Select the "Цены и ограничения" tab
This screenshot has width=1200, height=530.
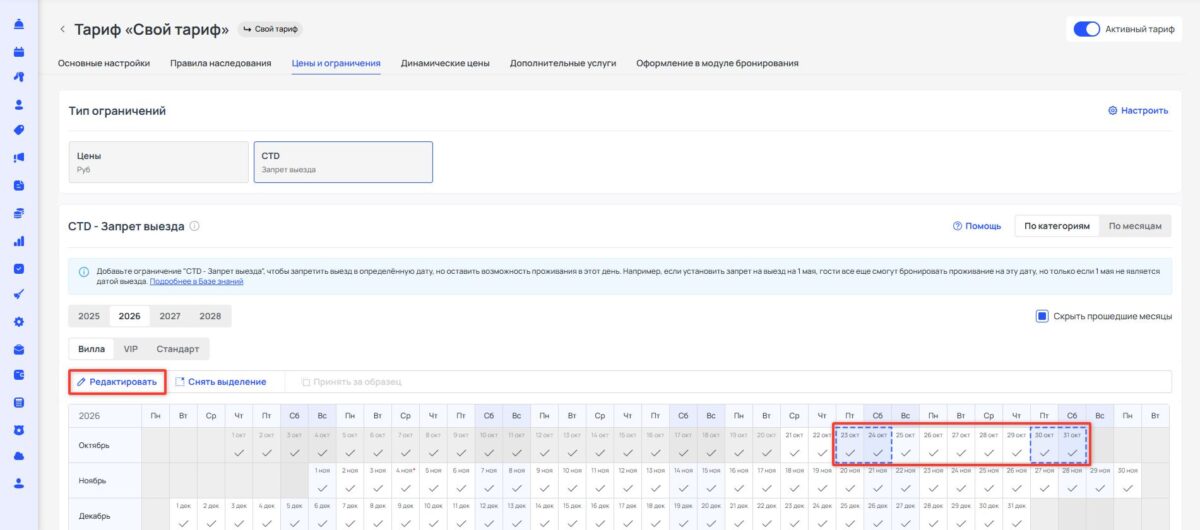336,63
